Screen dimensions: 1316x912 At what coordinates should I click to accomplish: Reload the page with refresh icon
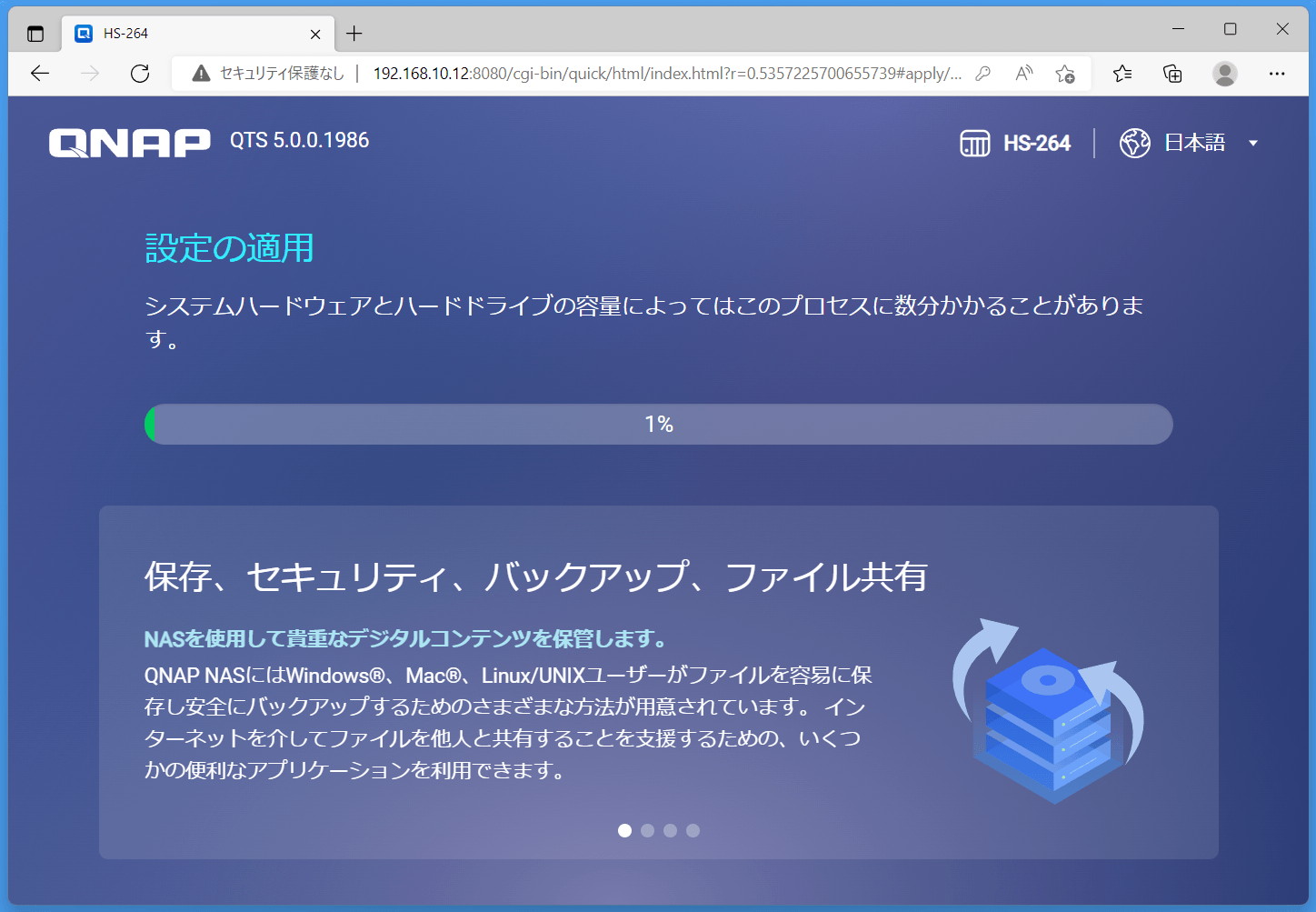140,74
